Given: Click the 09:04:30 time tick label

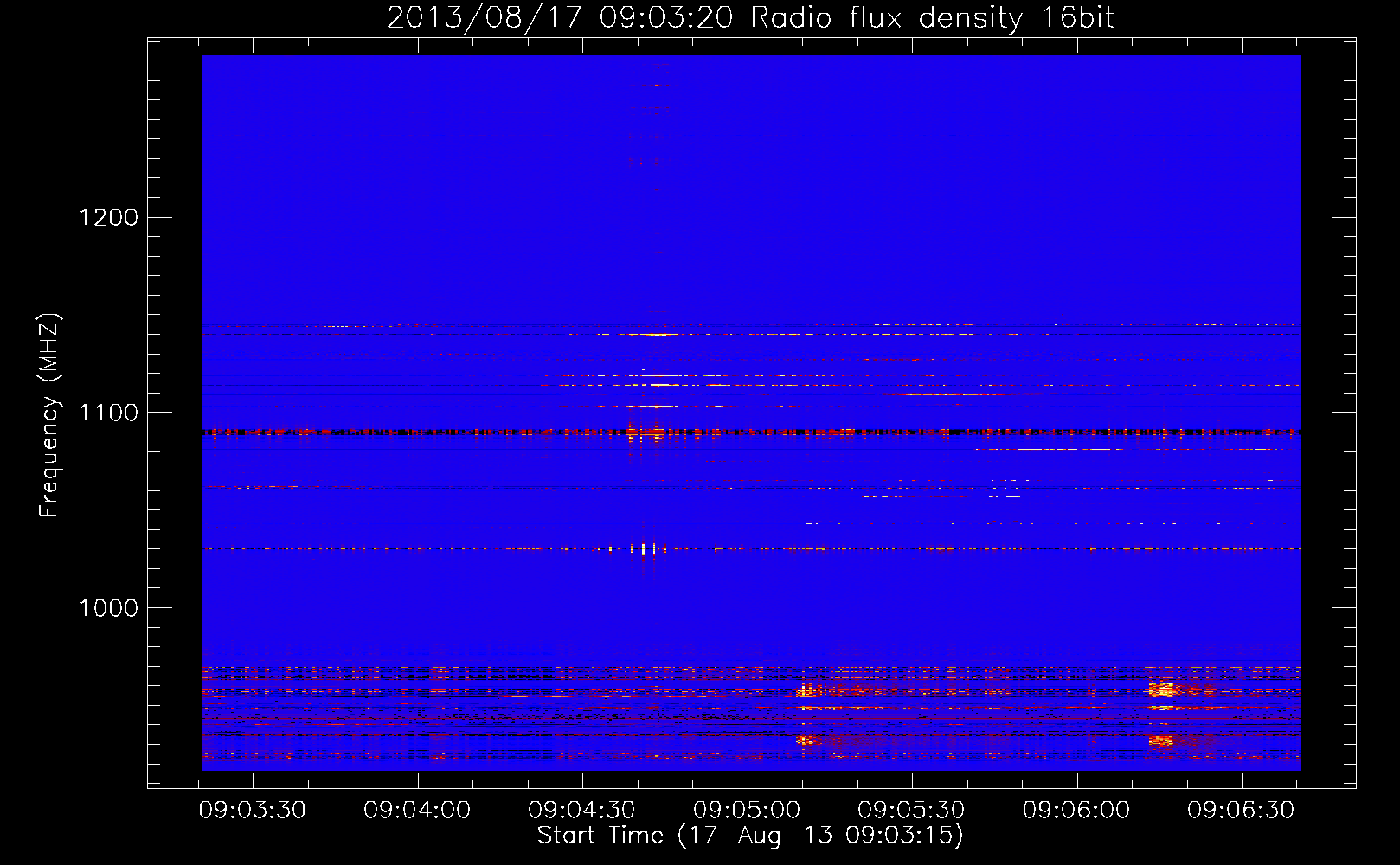Looking at the screenshot, I should tap(581, 811).
